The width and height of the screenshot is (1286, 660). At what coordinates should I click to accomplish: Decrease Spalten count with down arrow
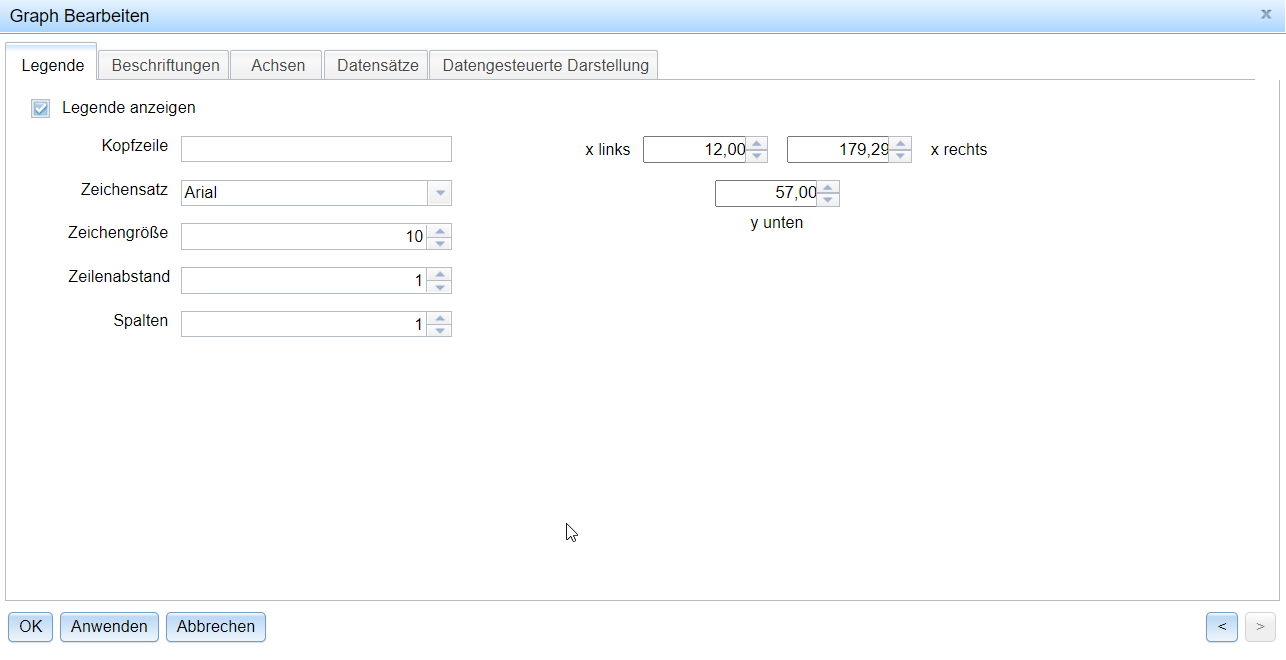tap(440, 331)
